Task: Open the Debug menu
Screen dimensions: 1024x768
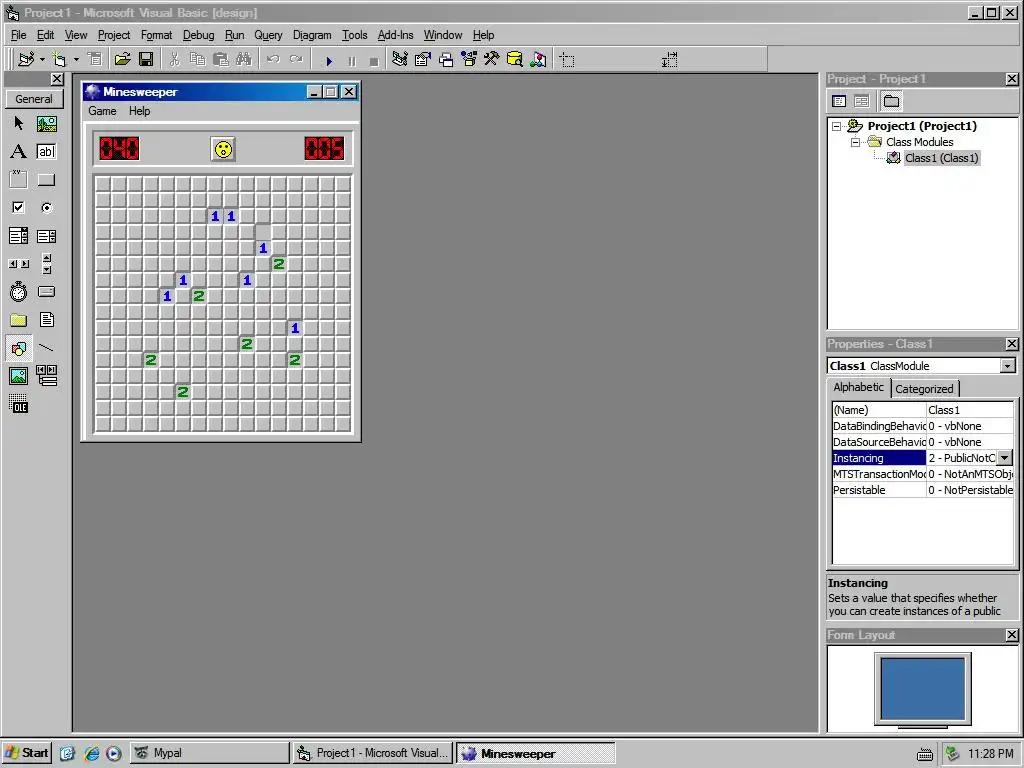Action: pyautogui.click(x=198, y=35)
